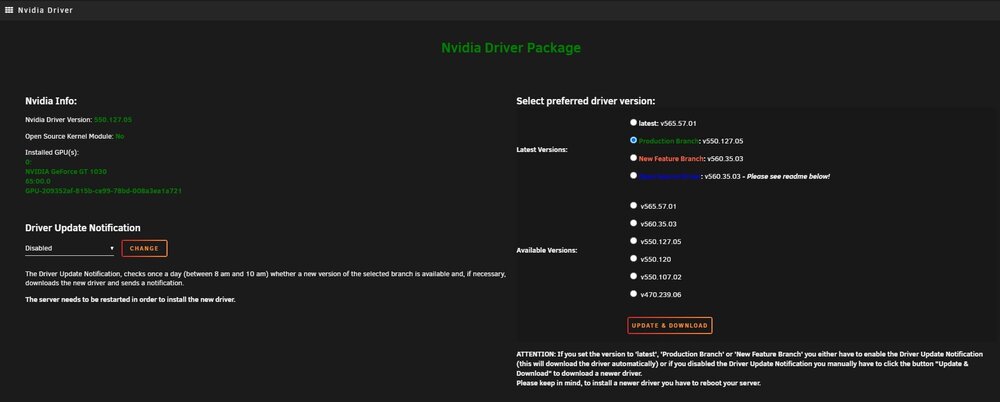Pick the v550.120 driver radio button
The height and width of the screenshot is (402, 1000).
[x=633, y=258]
